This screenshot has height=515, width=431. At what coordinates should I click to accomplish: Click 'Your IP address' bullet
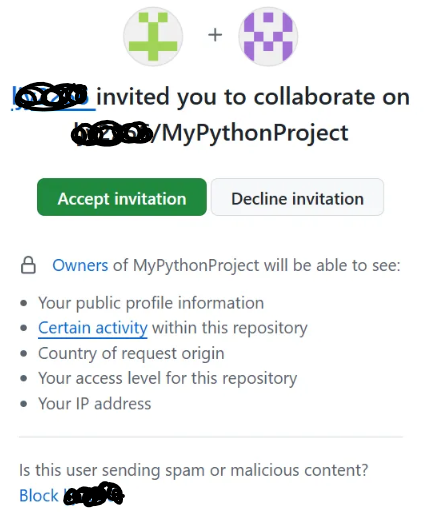[x=95, y=404]
